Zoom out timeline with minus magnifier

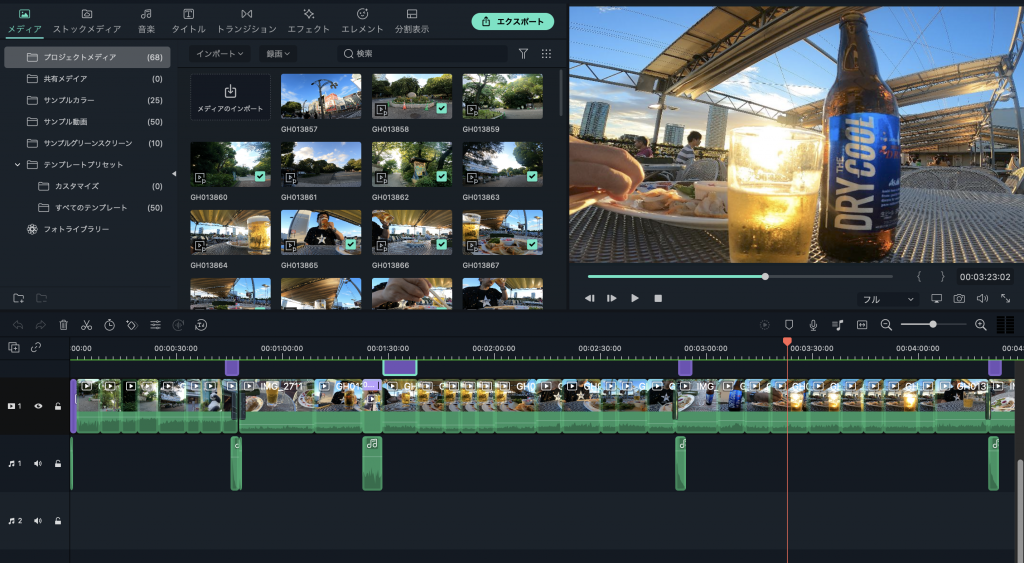tap(886, 325)
